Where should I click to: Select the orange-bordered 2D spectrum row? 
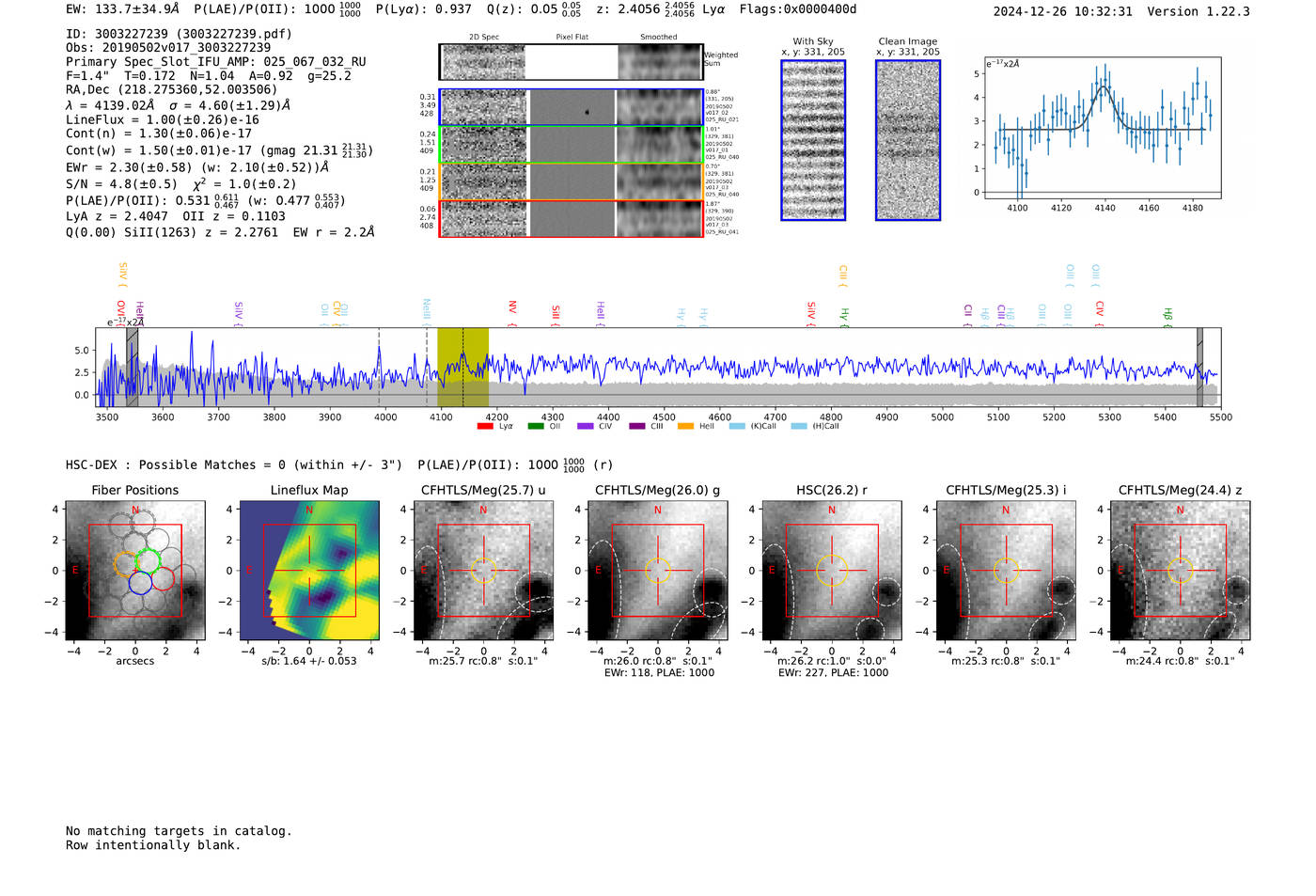pos(572,181)
